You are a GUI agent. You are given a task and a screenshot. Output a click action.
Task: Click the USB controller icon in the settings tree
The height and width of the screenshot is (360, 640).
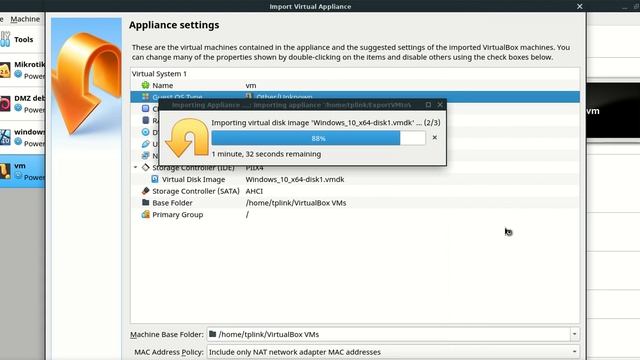[145, 144]
